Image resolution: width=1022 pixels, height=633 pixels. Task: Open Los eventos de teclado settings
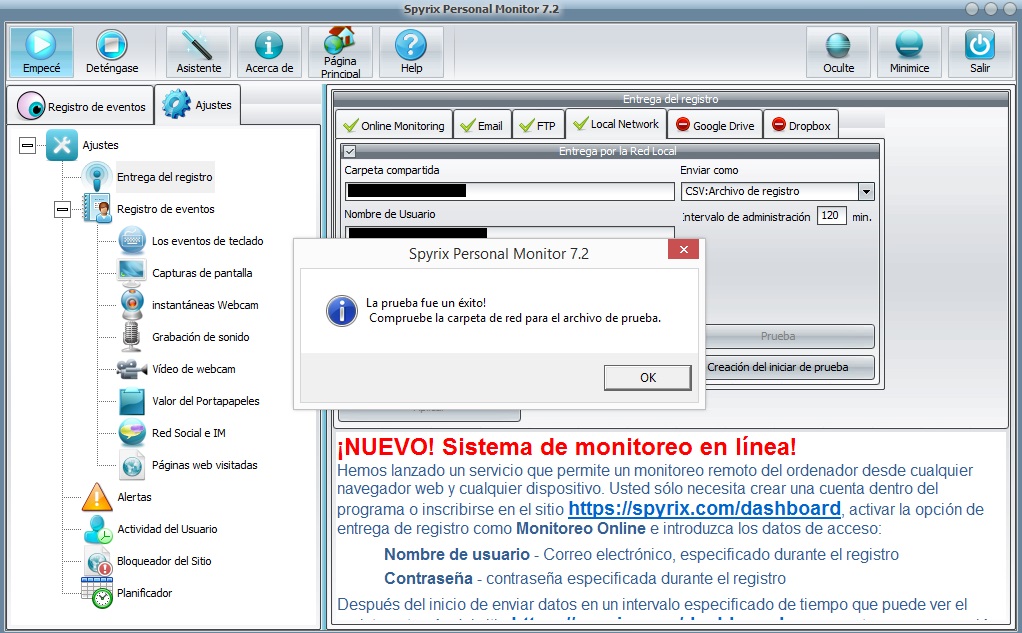click(207, 241)
